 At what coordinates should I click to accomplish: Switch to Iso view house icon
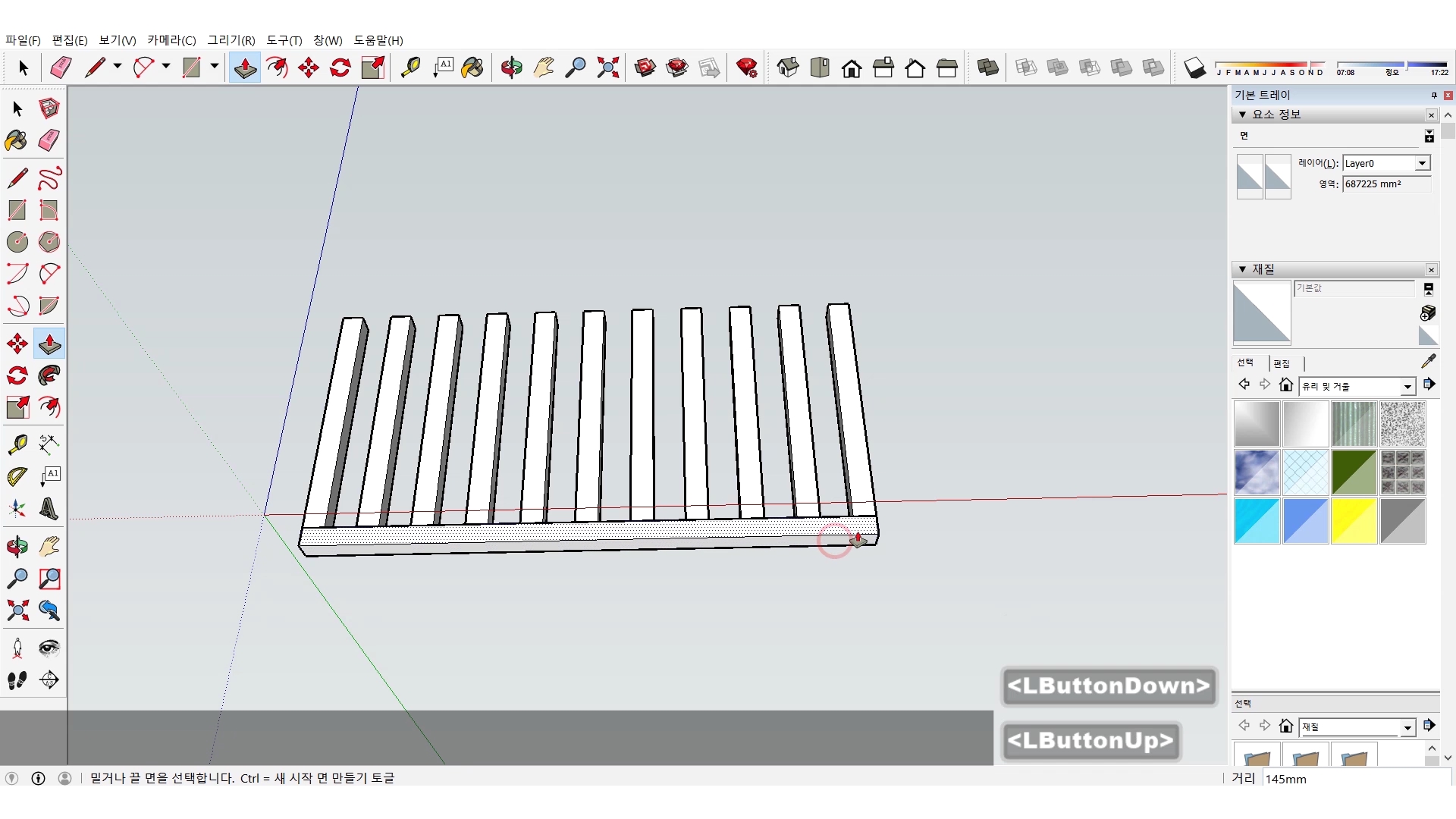(788, 67)
